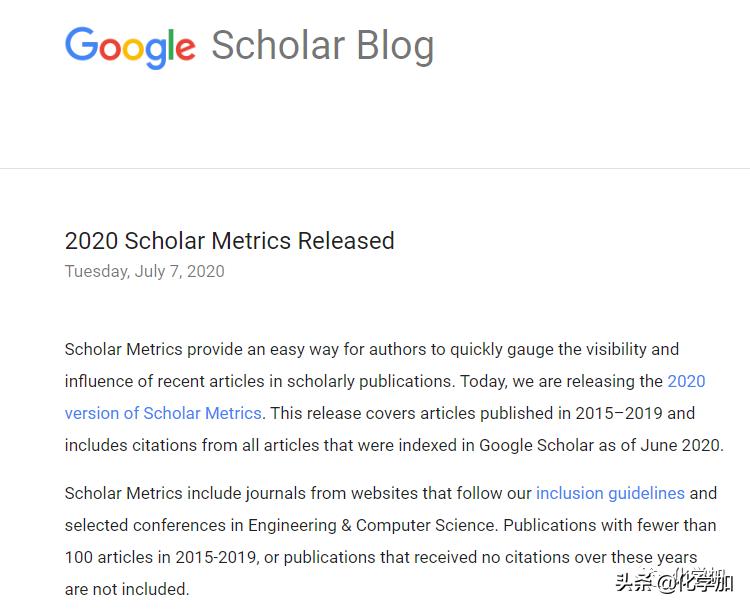Open the "inclusion guidelines" link

(x=610, y=493)
